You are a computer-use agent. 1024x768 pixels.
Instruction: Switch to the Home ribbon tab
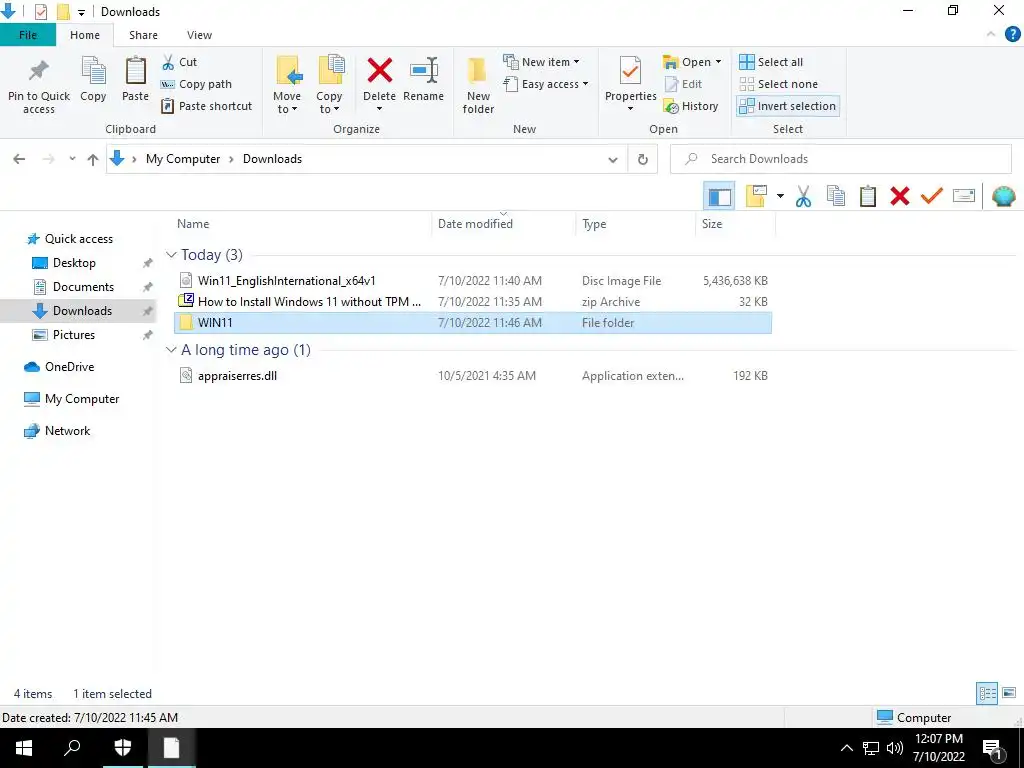[x=85, y=35]
